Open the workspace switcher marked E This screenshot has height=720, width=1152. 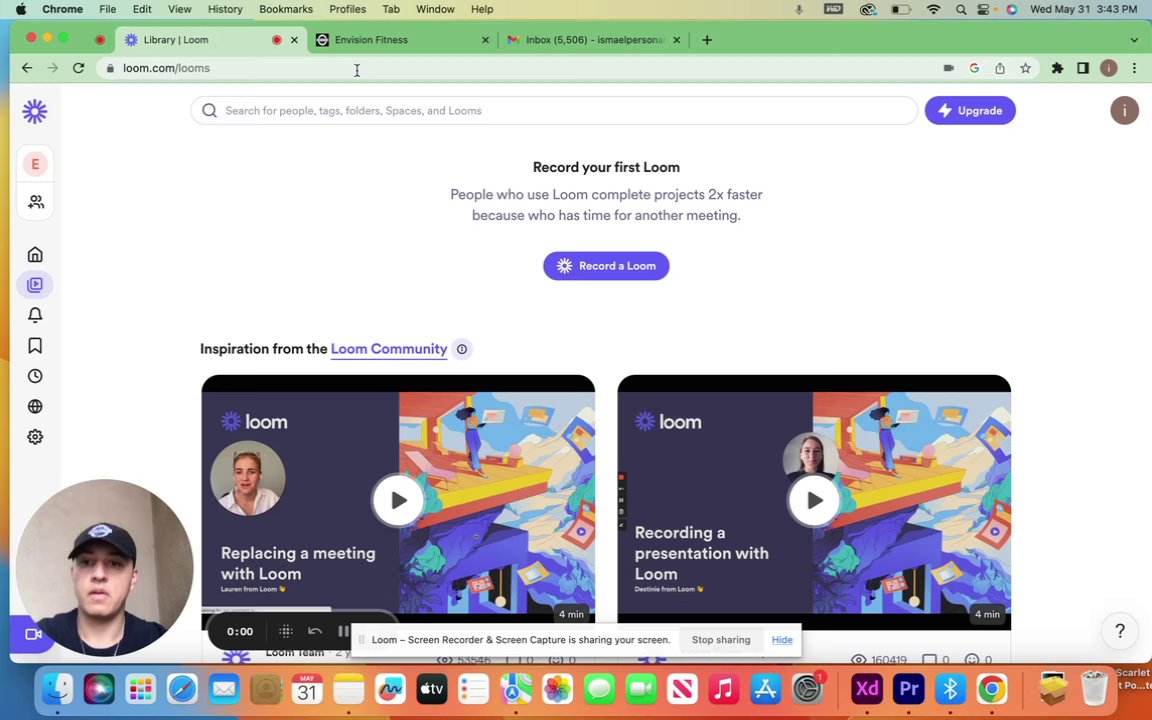click(35, 164)
